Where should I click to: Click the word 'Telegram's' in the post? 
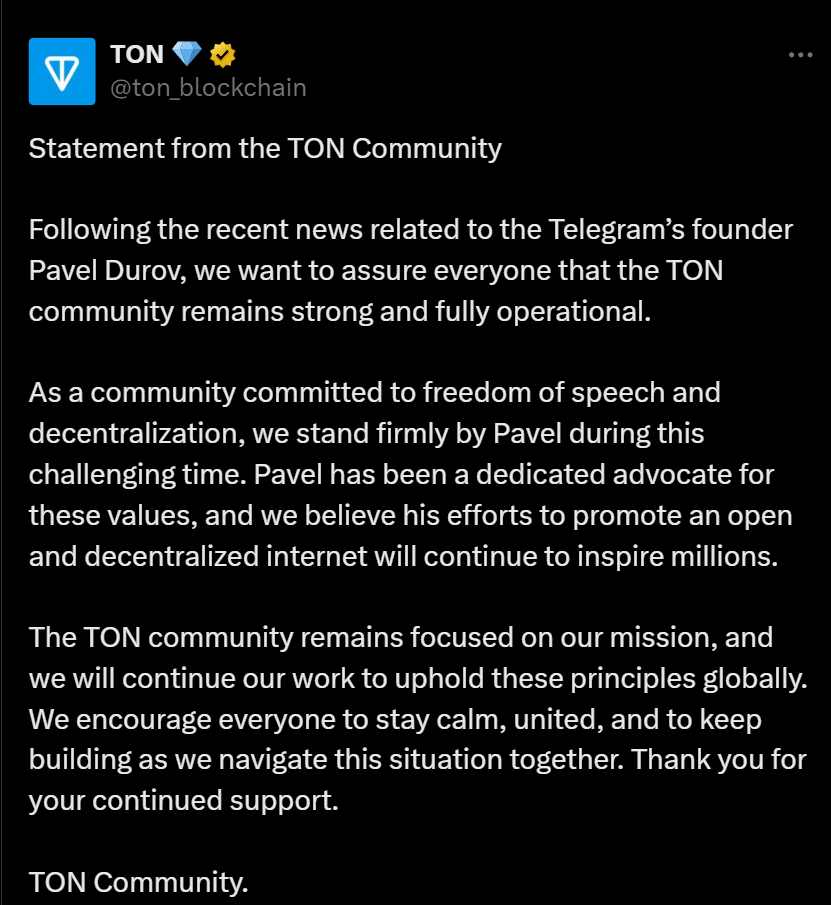[x=607, y=229]
